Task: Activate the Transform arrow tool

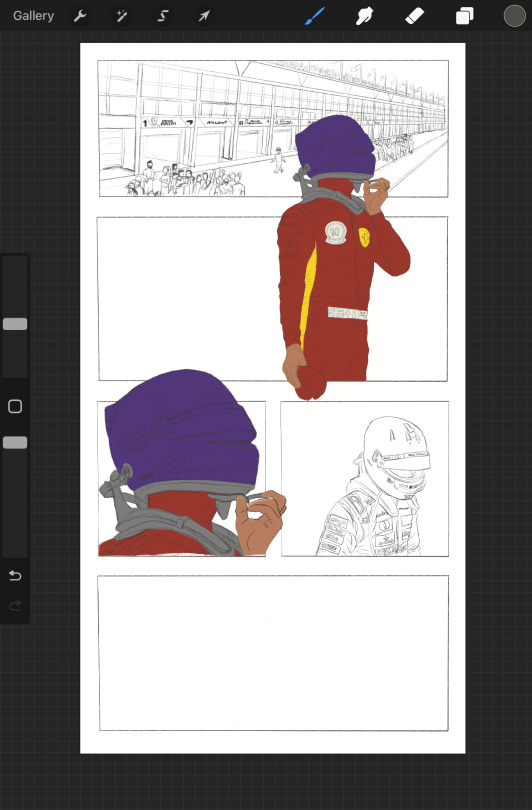Action: [x=204, y=16]
